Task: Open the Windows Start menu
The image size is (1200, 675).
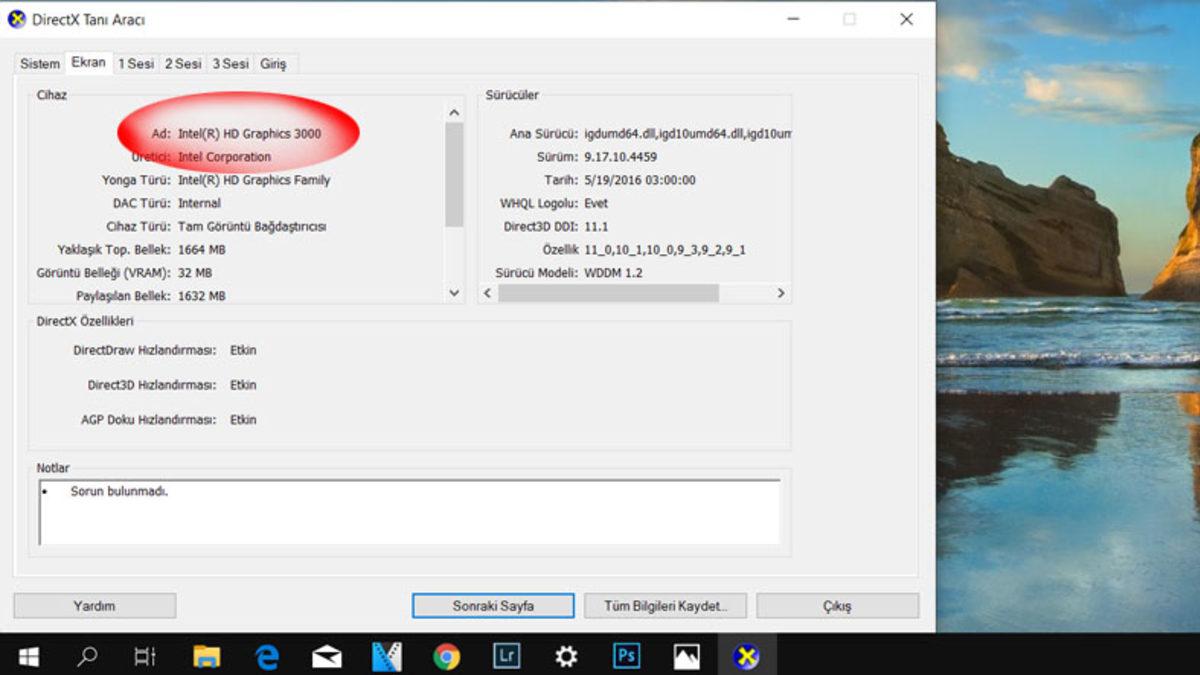Action: coord(29,656)
